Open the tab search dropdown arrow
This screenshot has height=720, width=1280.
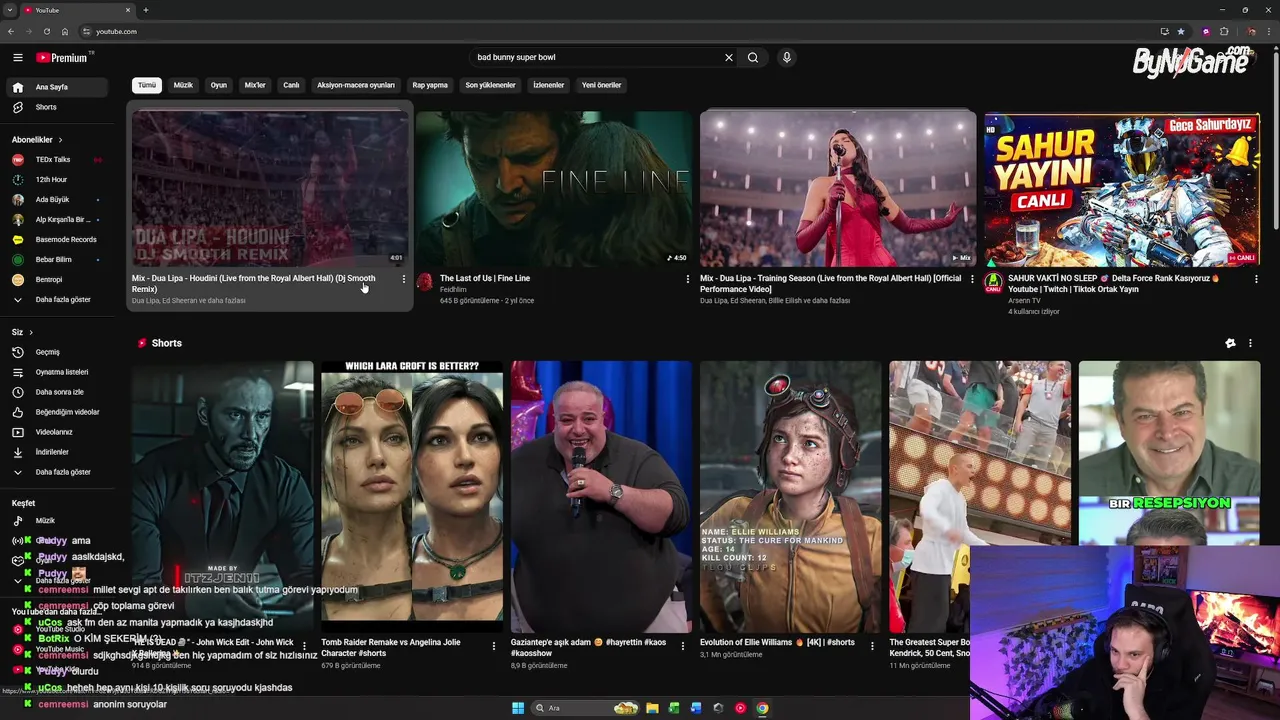[11, 10]
